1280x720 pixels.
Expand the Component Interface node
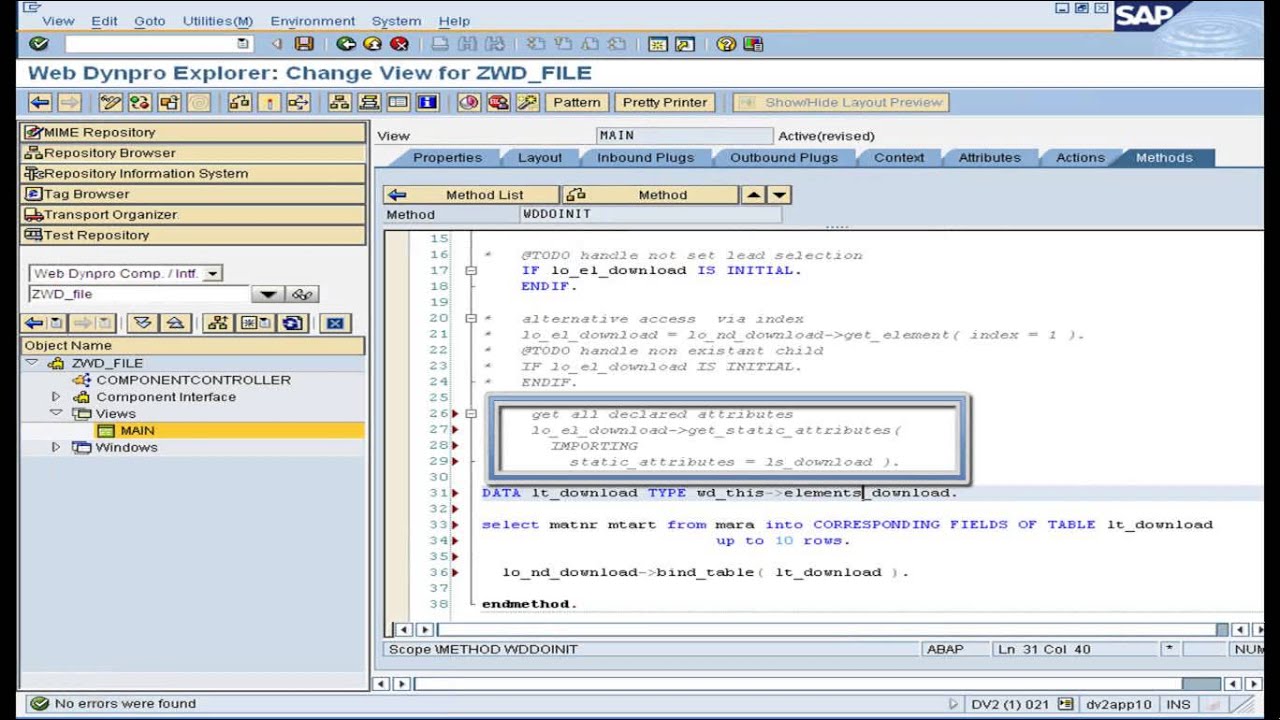[56, 397]
